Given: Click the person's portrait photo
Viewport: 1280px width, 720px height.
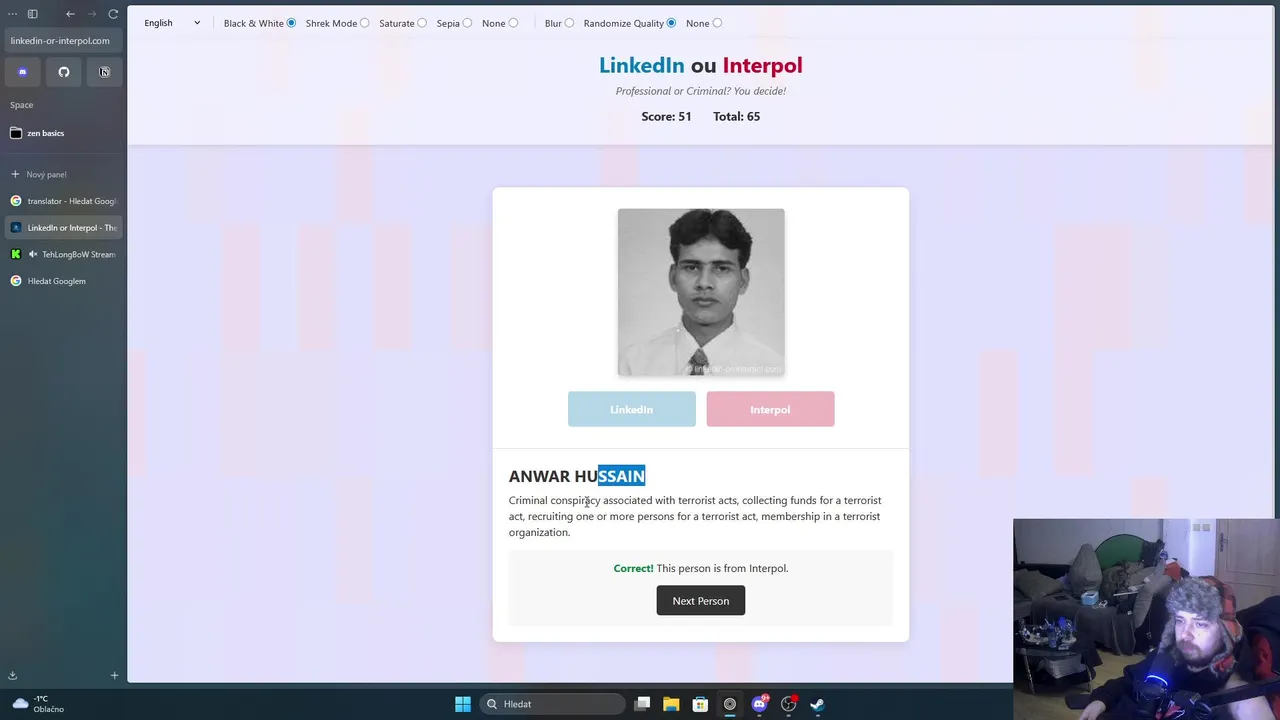Looking at the screenshot, I should click(701, 292).
